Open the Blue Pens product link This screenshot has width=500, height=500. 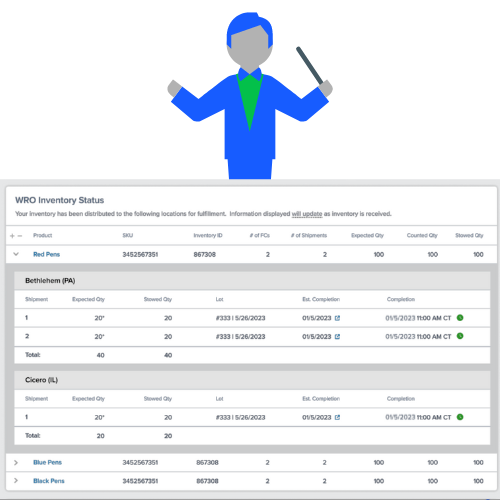[47, 462]
